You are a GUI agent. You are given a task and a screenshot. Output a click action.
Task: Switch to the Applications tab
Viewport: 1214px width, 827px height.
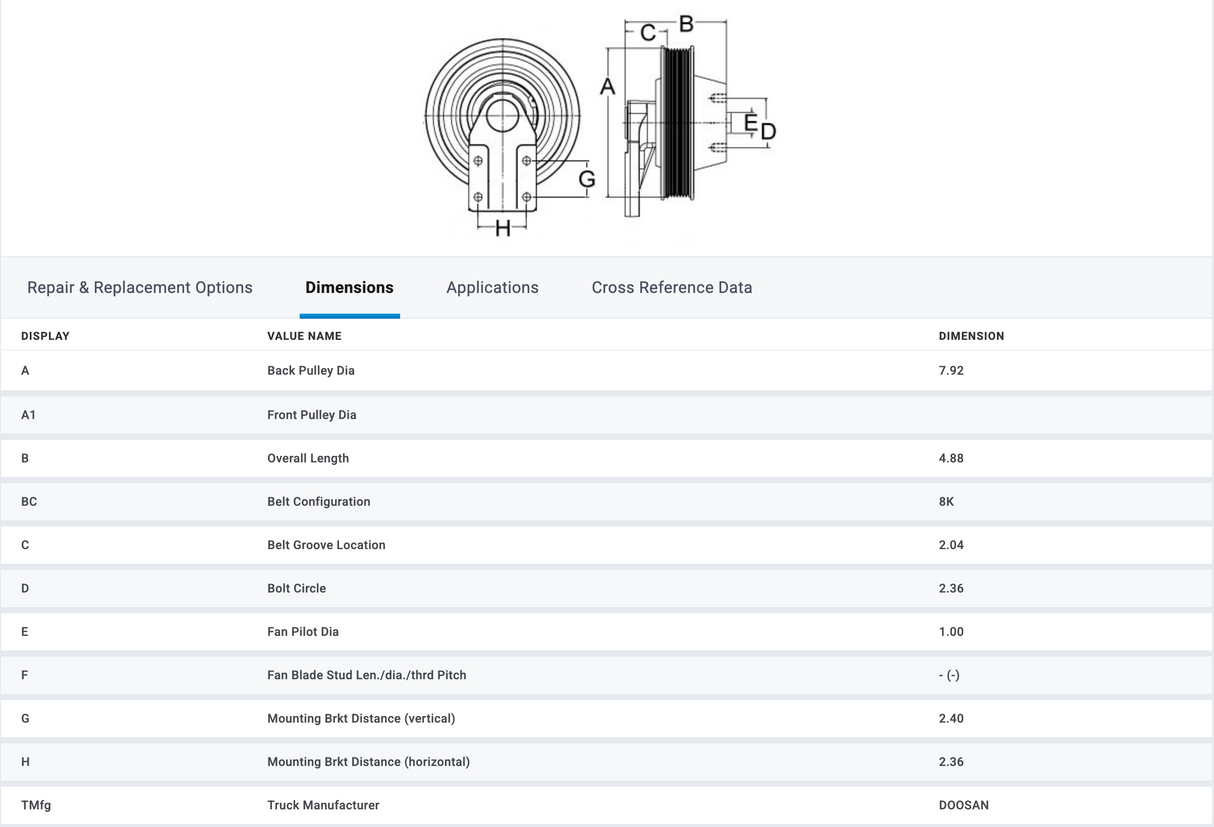click(x=492, y=288)
